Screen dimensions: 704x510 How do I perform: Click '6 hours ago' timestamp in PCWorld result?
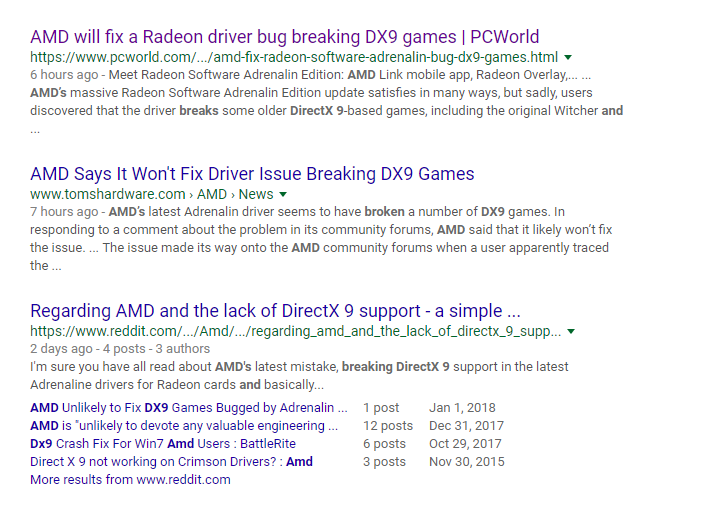[x=64, y=75]
